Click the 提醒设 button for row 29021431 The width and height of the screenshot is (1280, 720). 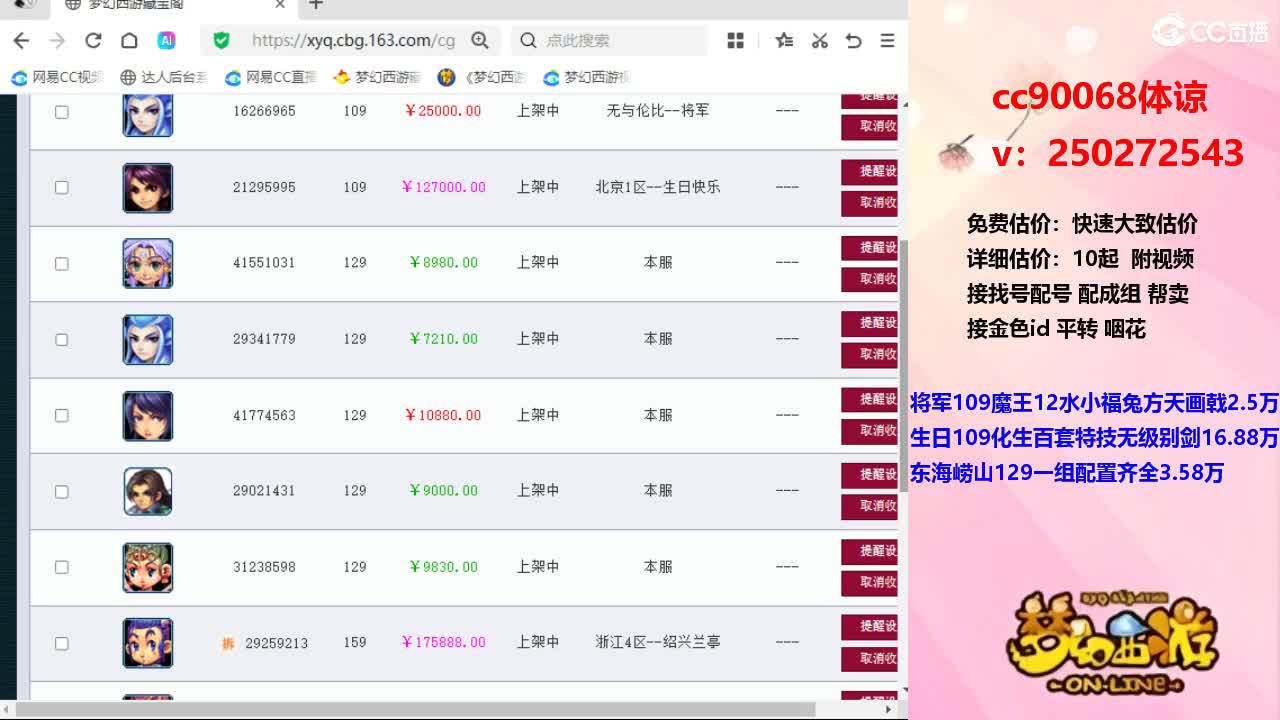pos(869,475)
